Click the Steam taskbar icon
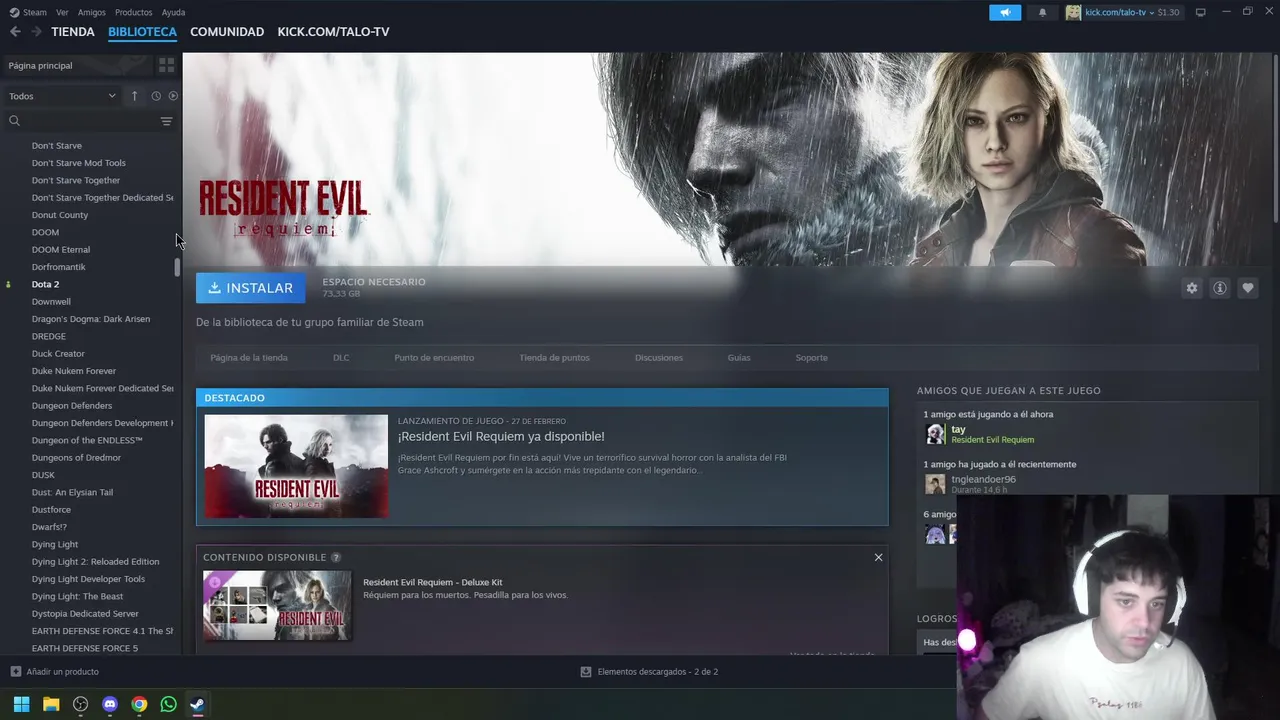Image resolution: width=1280 pixels, height=720 pixels. click(x=198, y=704)
